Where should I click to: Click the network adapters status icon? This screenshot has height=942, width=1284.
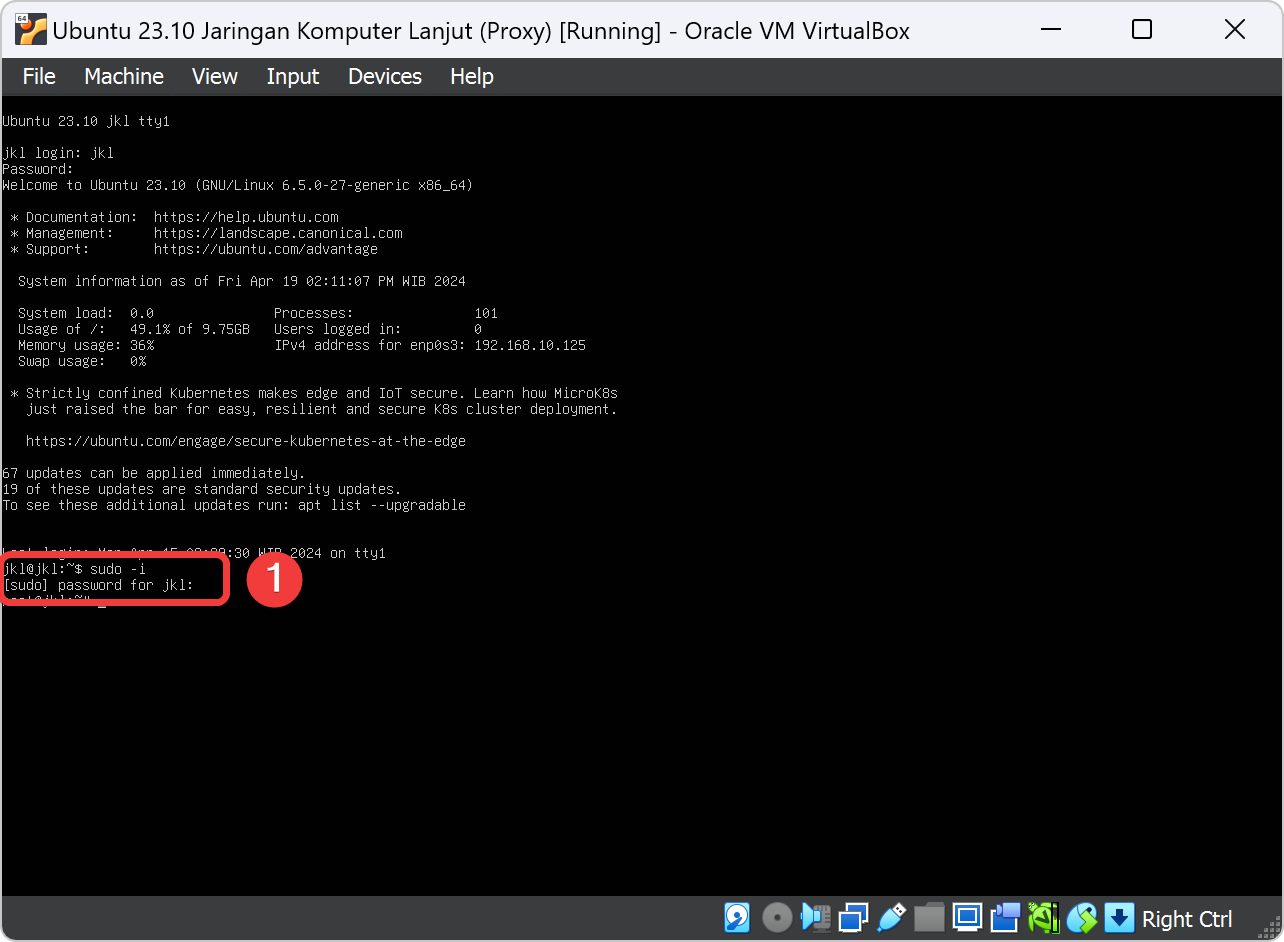pyautogui.click(x=854, y=917)
